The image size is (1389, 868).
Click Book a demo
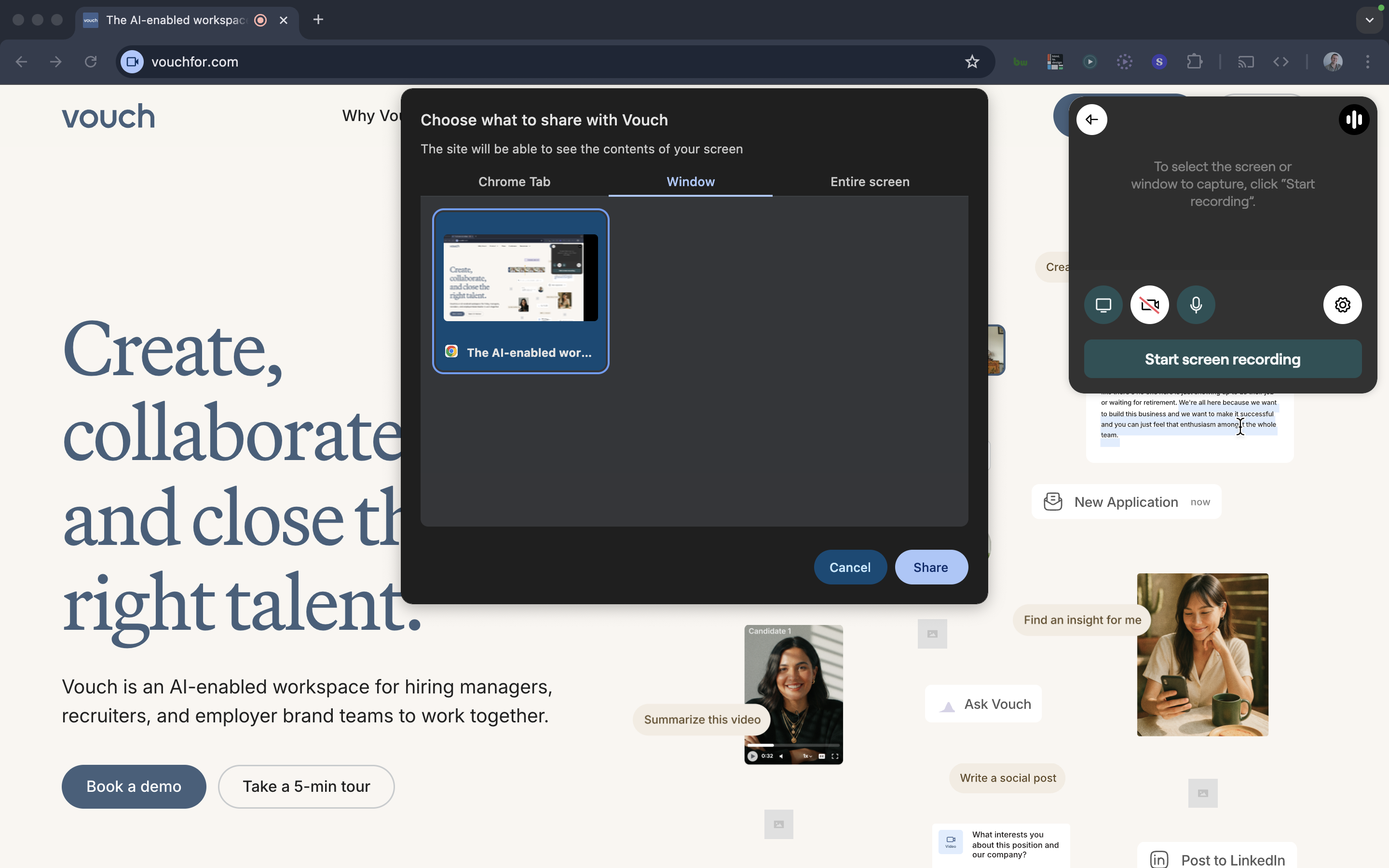(x=134, y=787)
